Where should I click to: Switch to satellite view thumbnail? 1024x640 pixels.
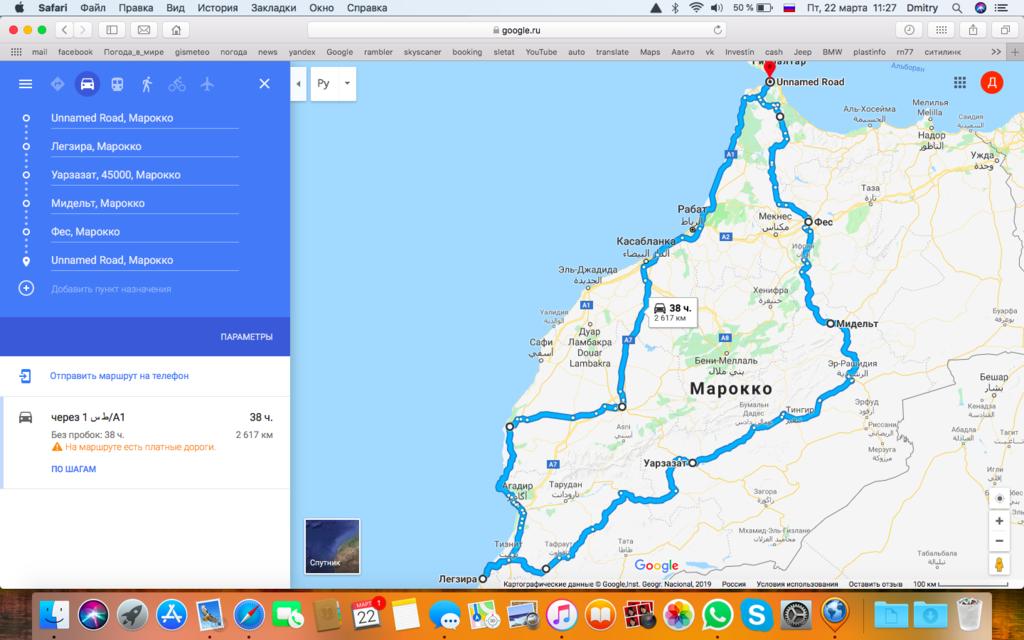[x=332, y=546]
